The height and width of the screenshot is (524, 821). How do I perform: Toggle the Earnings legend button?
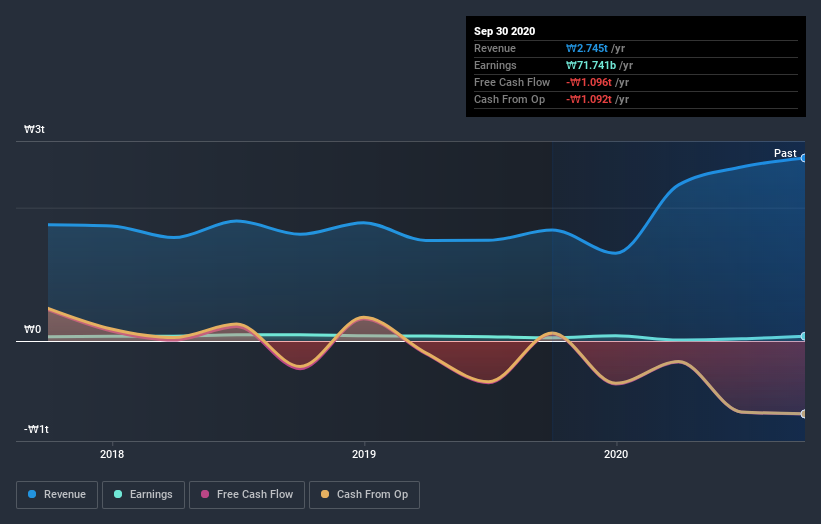pos(143,495)
